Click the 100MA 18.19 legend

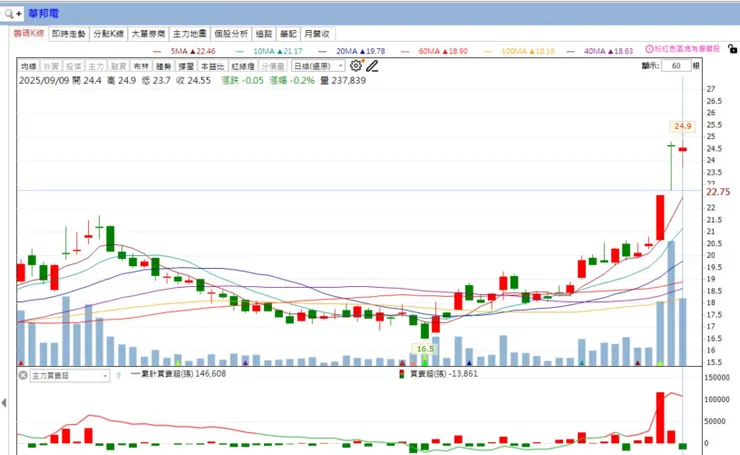[519, 51]
